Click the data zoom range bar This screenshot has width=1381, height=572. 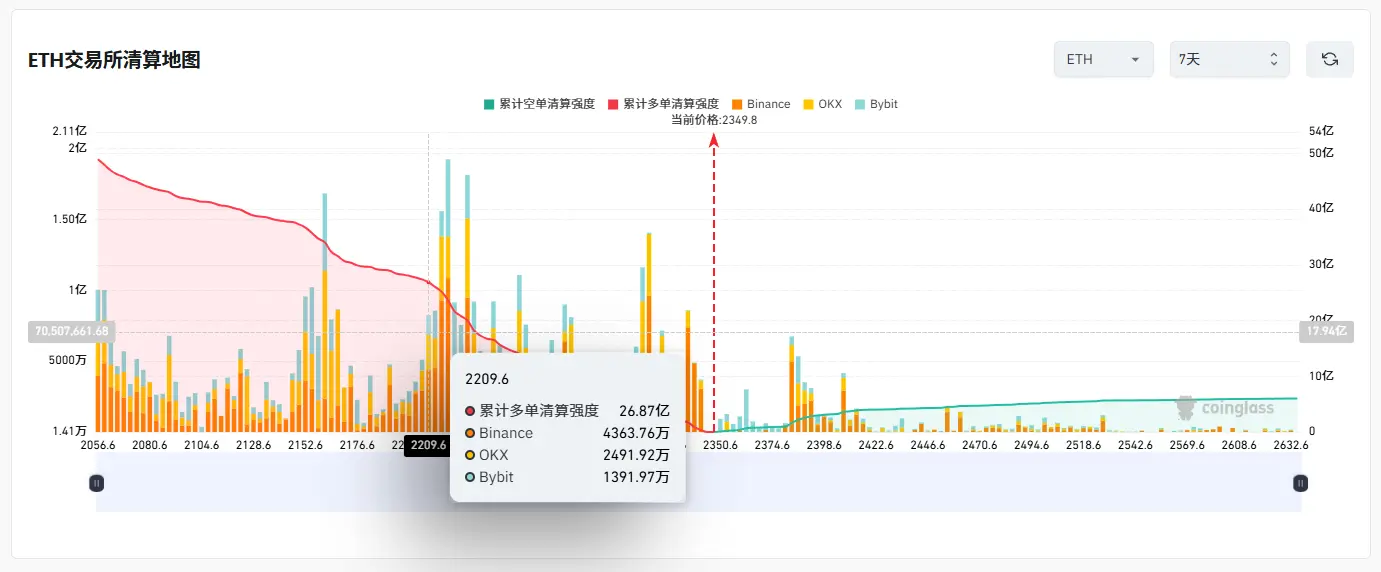[x=698, y=483]
